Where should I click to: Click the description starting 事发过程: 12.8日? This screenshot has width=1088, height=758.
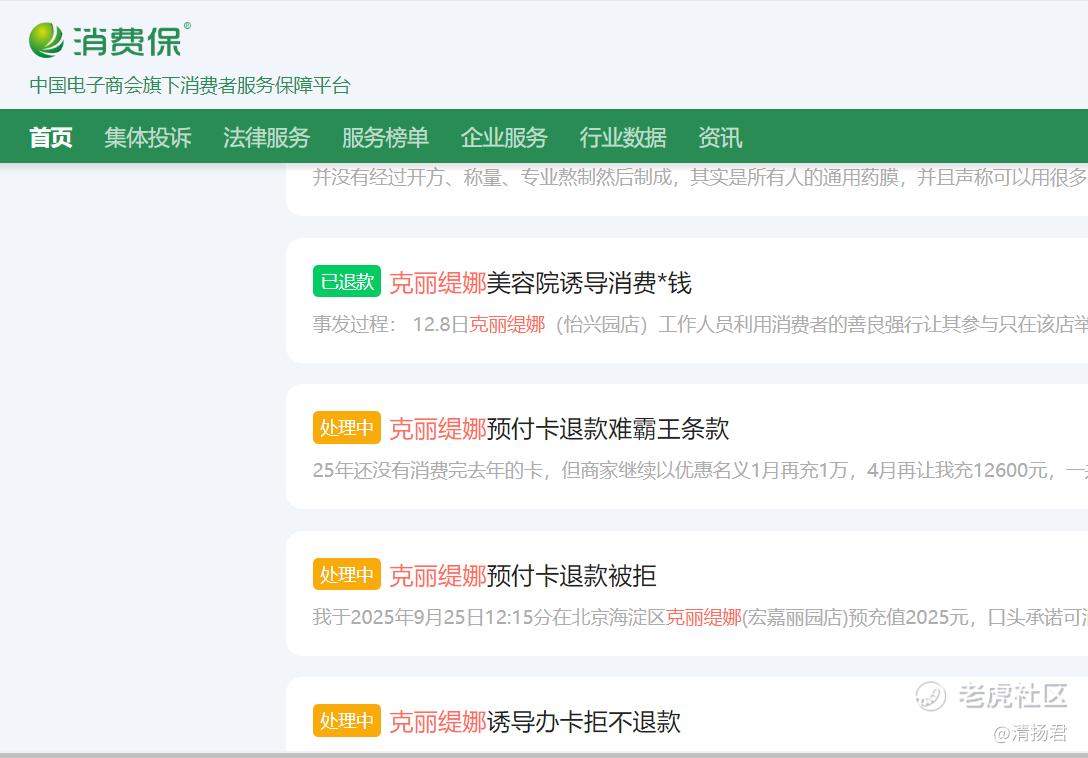point(700,324)
